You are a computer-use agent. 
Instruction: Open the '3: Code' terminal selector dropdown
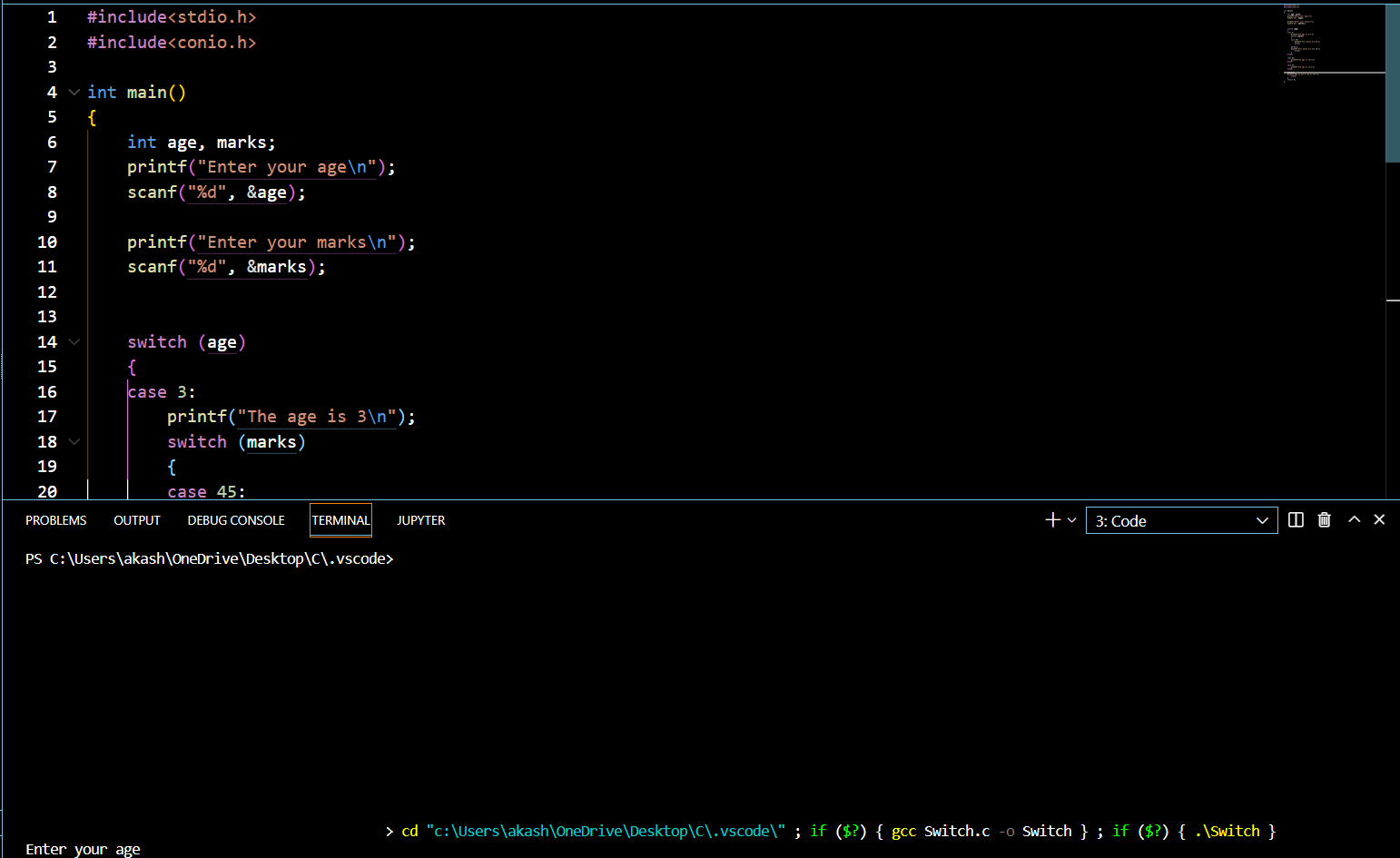[x=1181, y=521]
